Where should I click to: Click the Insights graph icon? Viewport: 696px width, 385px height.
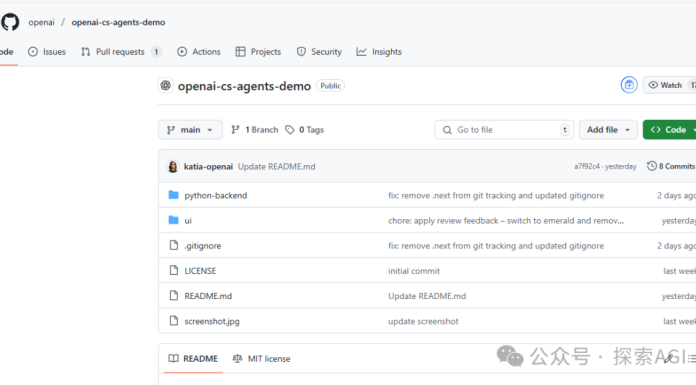pyautogui.click(x=361, y=52)
